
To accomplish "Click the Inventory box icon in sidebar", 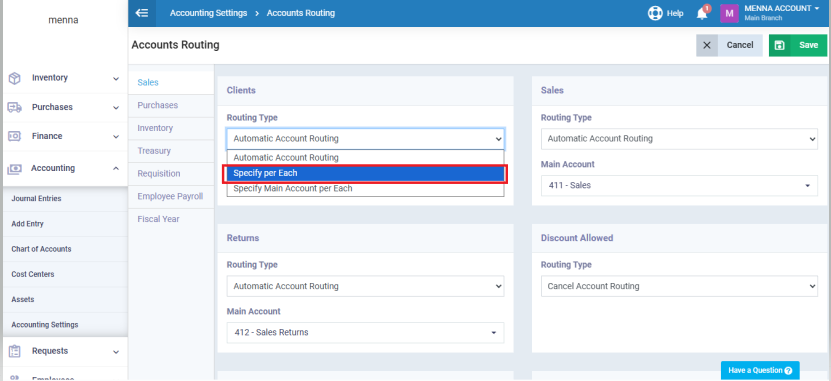I will 14,78.
